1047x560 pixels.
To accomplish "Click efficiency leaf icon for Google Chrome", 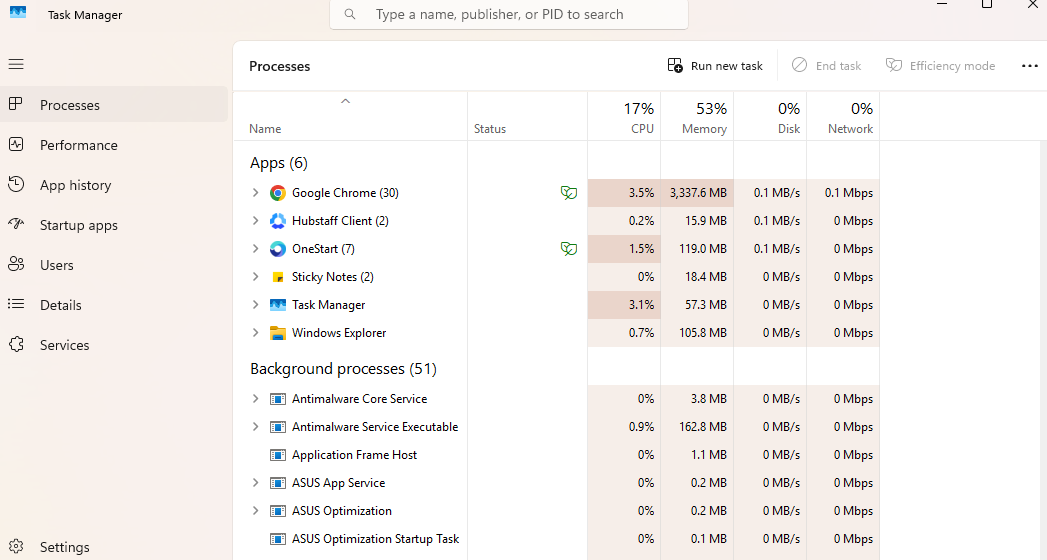I will [x=569, y=193].
